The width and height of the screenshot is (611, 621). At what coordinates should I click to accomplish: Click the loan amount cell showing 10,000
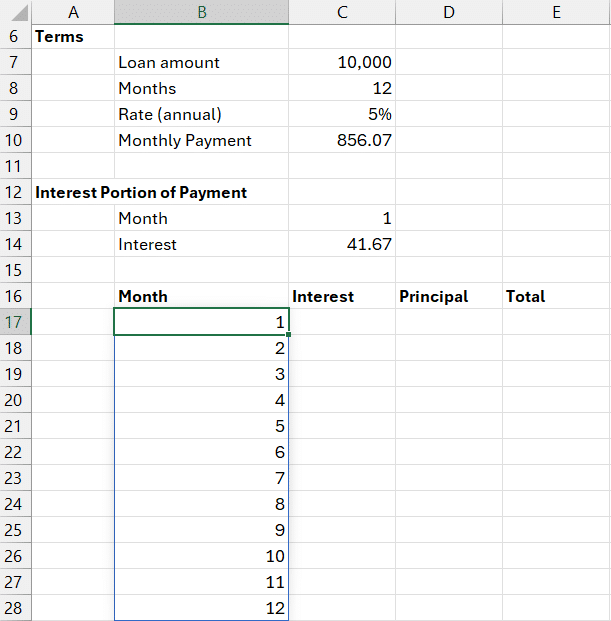(x=342, y=62)
